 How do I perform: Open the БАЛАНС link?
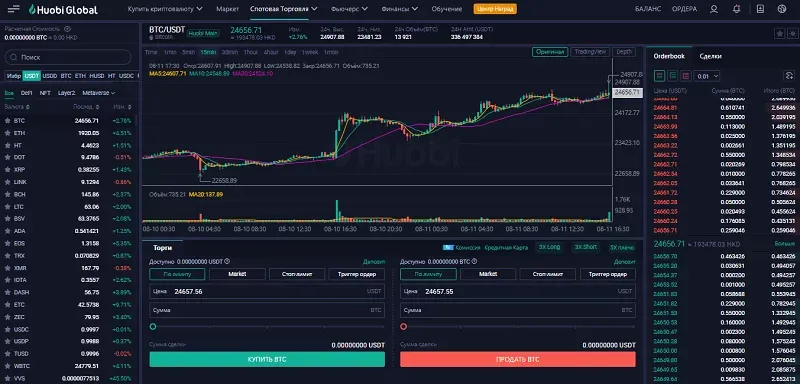tap(648, 9)
